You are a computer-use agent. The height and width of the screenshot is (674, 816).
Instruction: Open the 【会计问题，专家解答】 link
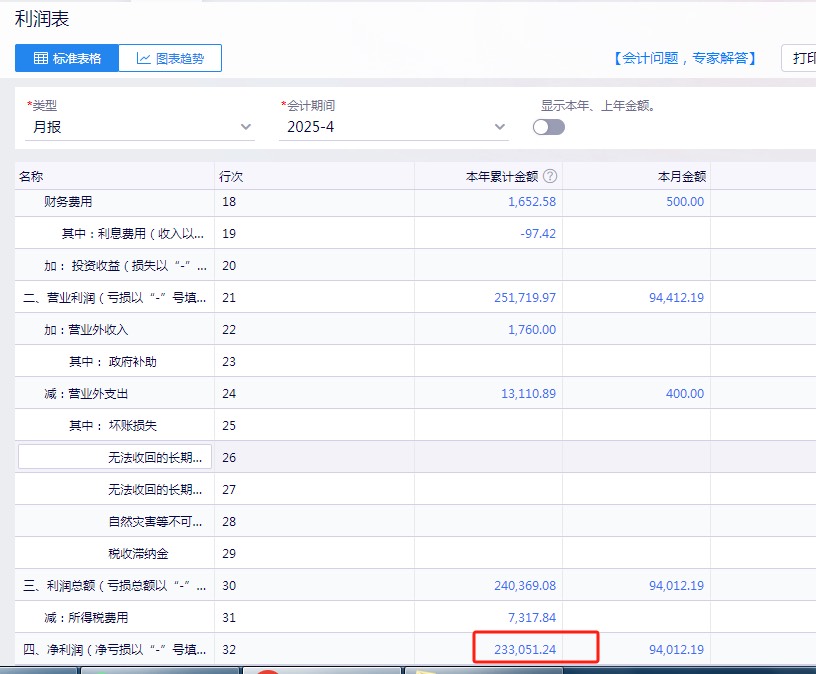coord(685,58)
